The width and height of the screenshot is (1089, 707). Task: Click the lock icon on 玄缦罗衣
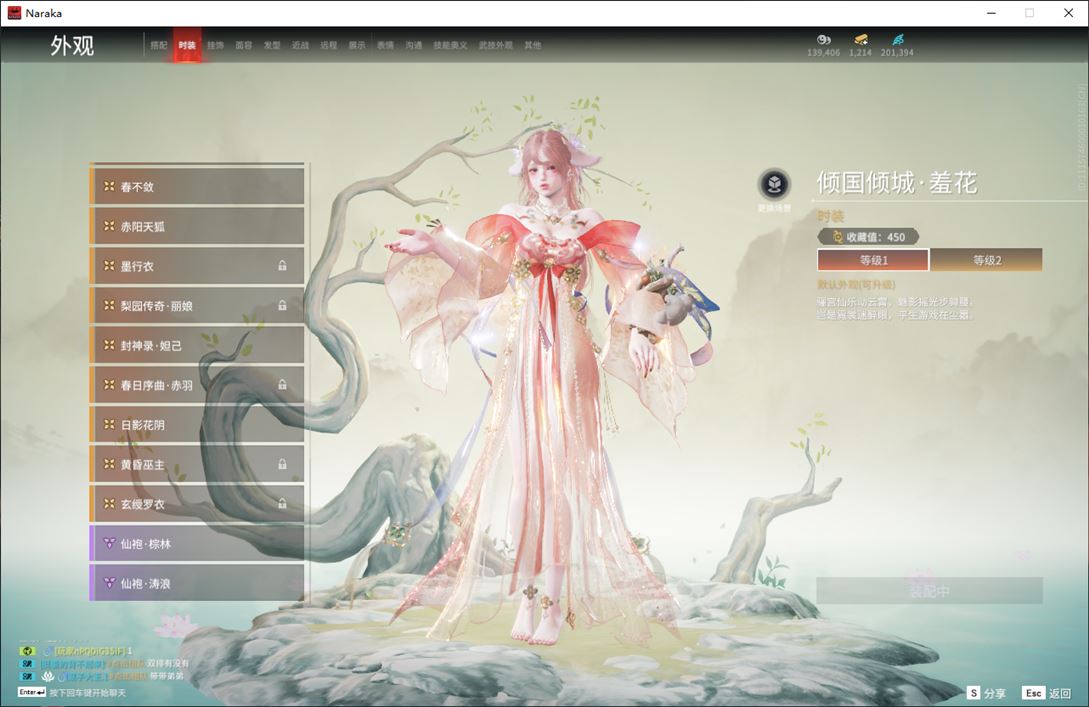click(282, 503)
